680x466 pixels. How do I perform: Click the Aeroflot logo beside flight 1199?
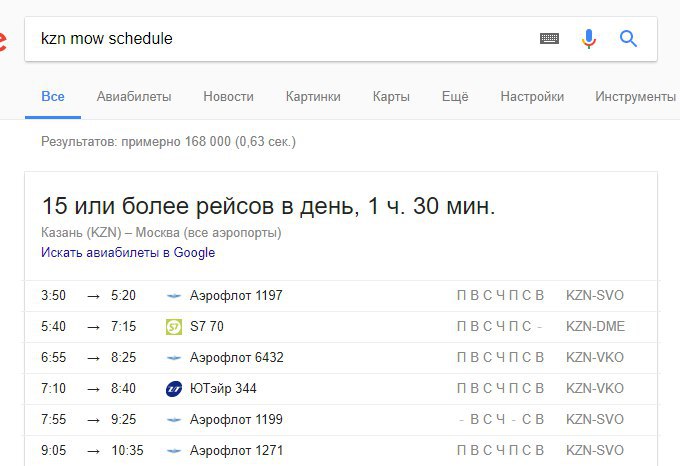174,420
